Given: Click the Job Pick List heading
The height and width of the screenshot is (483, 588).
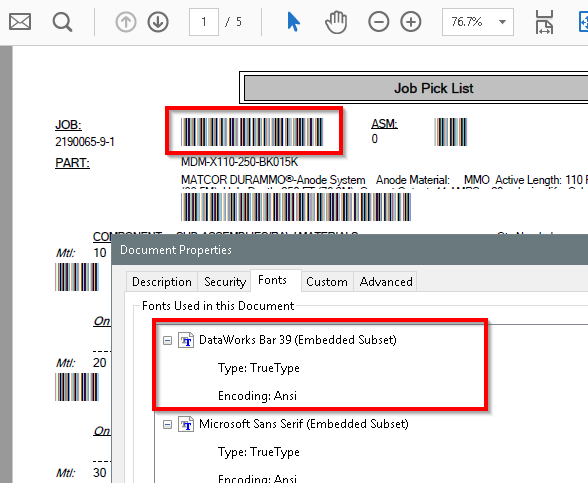Looking at the screenshot, I should pos(434,88).
